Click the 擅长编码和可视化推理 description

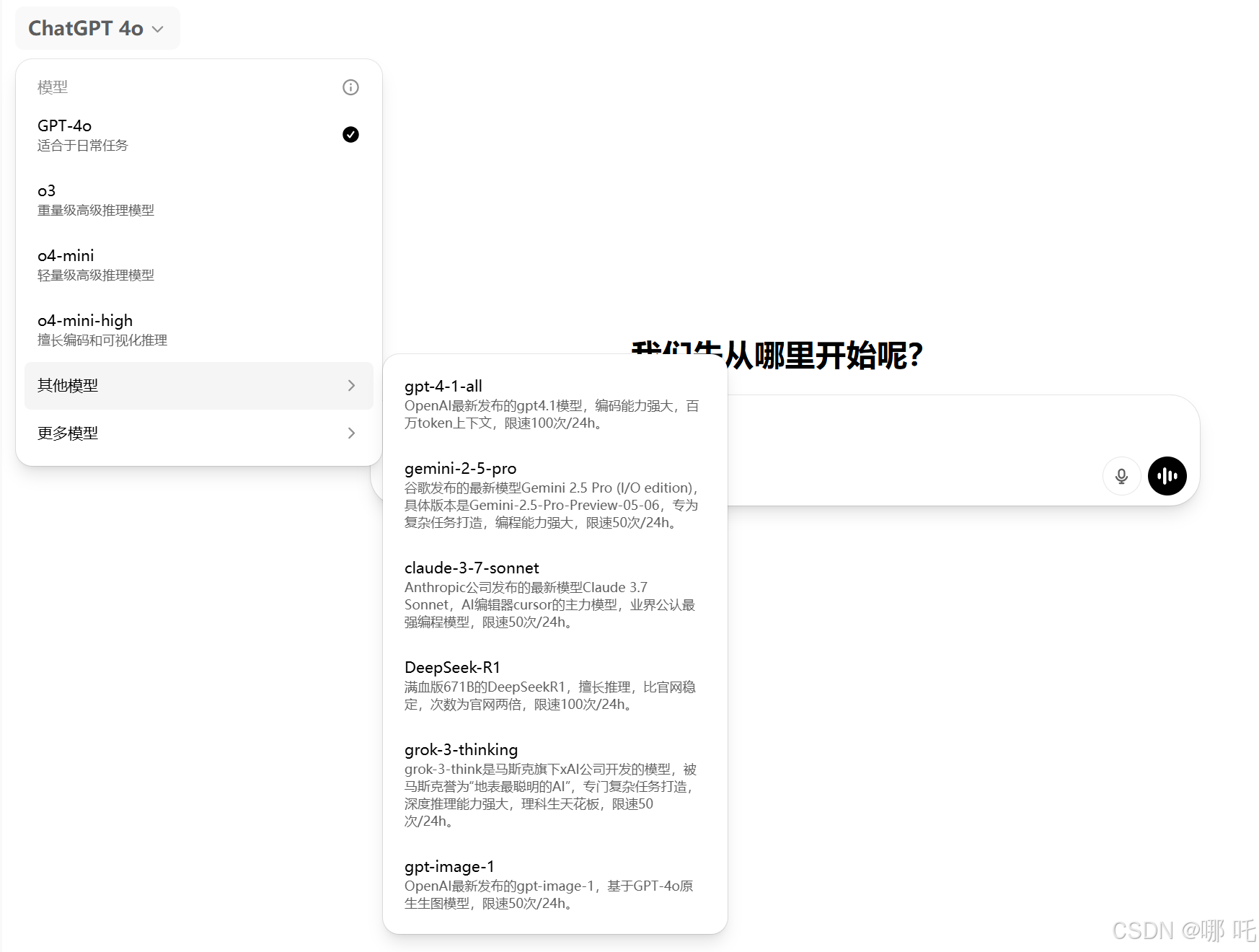coord(102,340)
